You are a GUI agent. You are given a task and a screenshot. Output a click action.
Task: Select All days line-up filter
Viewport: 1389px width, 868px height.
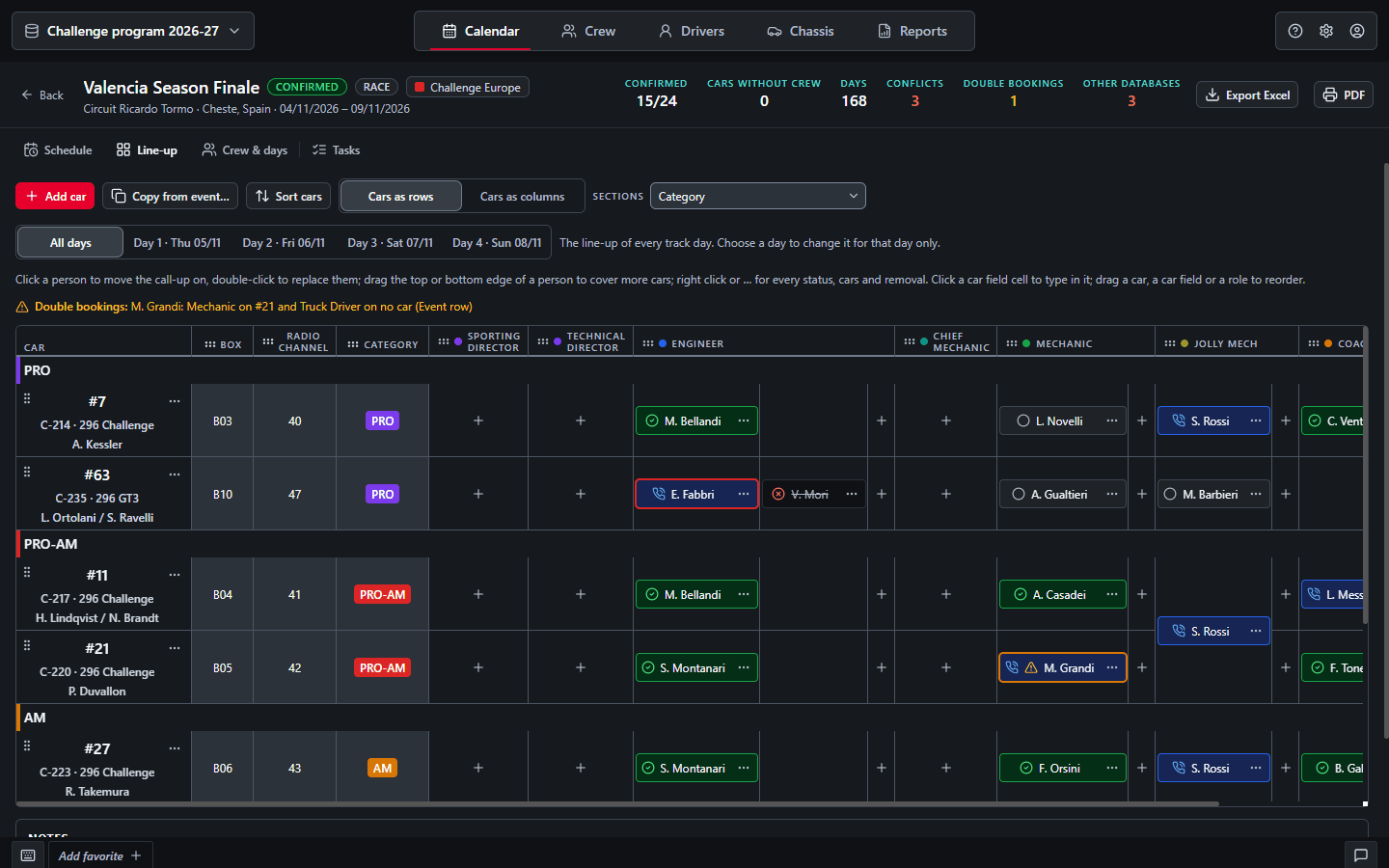tap(70, 242)
